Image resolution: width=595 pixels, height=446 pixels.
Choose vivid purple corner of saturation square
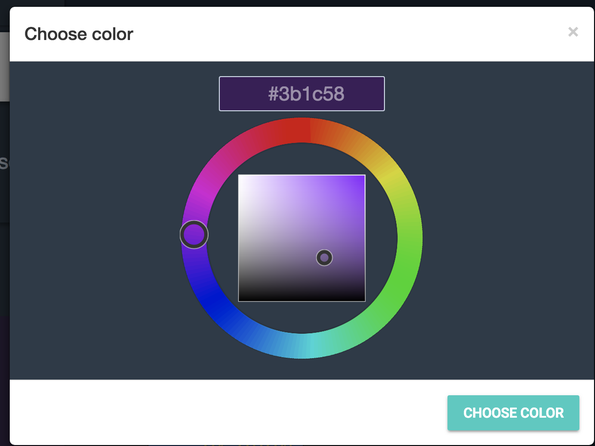tap(361, 179)
